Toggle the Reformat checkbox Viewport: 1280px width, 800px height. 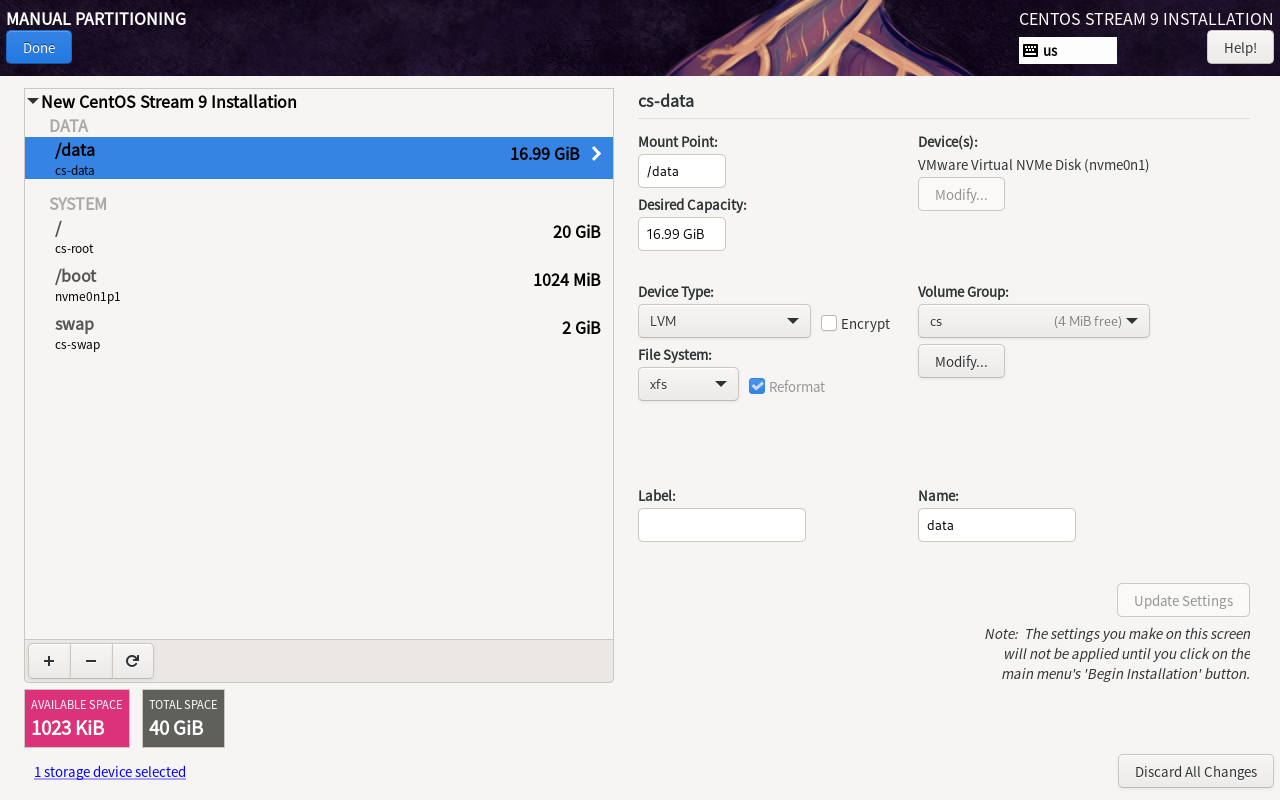point(757,386)
